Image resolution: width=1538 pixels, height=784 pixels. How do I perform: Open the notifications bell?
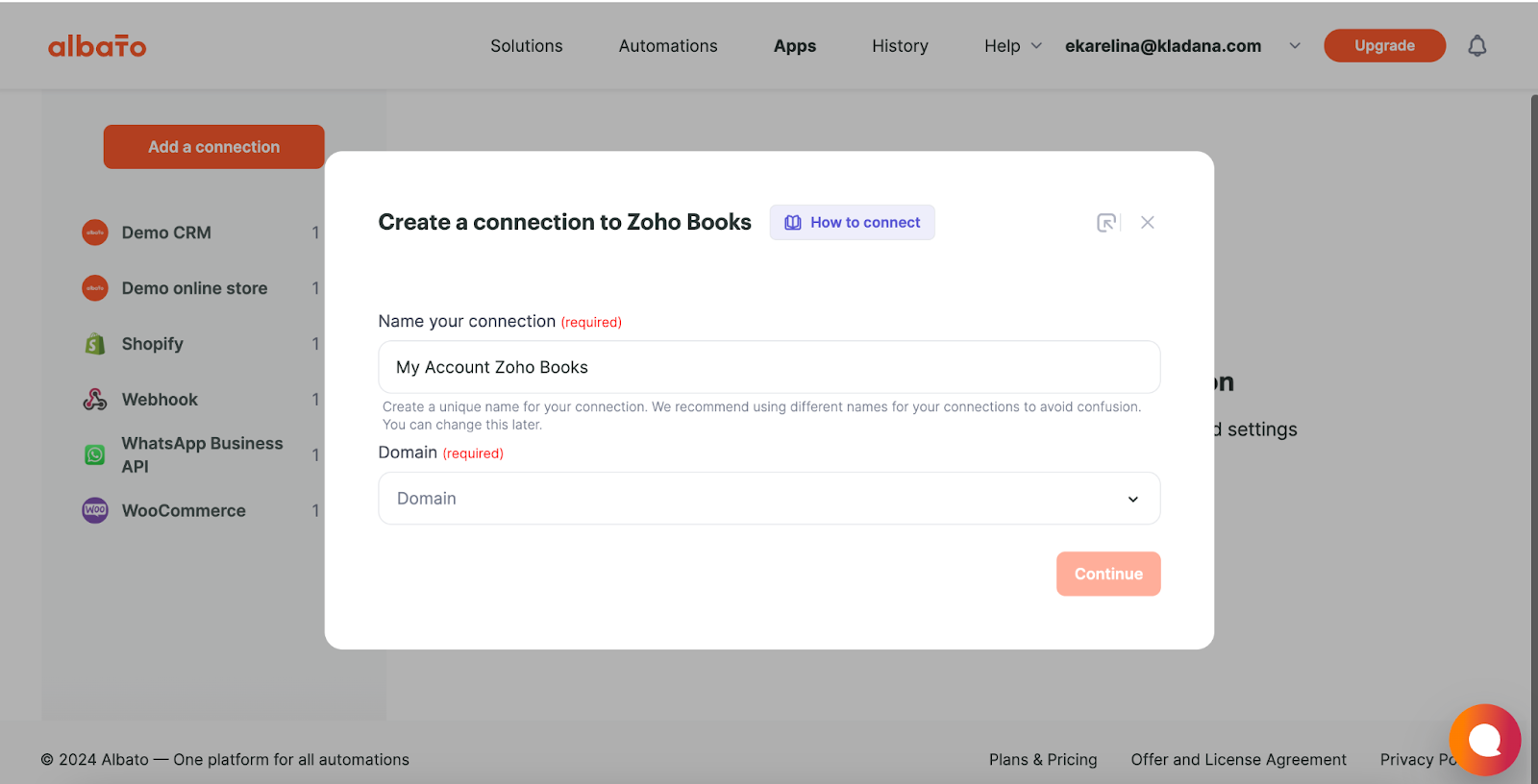click(x=1477, y=46)
